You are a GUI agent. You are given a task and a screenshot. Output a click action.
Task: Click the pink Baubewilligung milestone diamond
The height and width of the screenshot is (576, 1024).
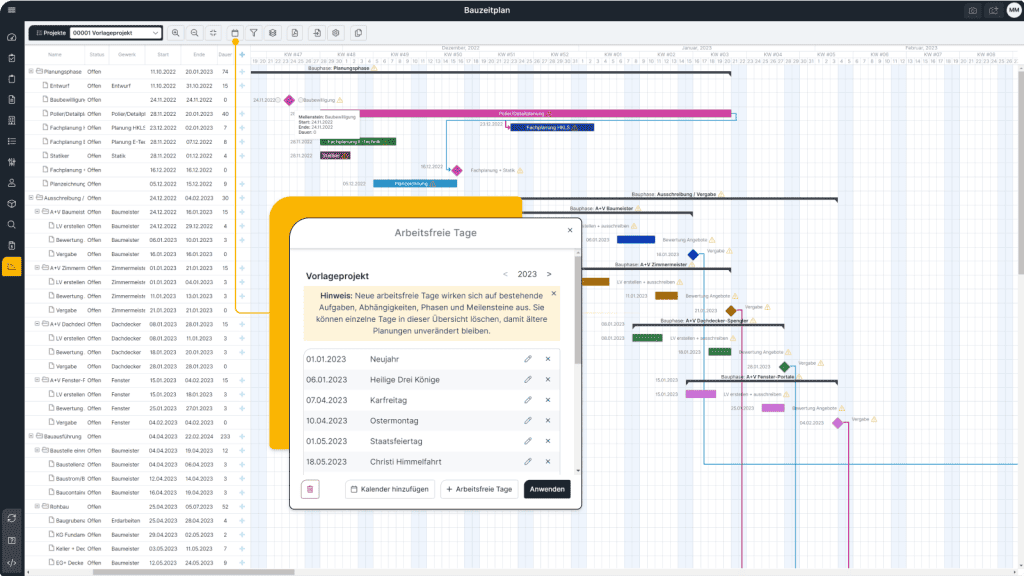[x=289, y=100]
